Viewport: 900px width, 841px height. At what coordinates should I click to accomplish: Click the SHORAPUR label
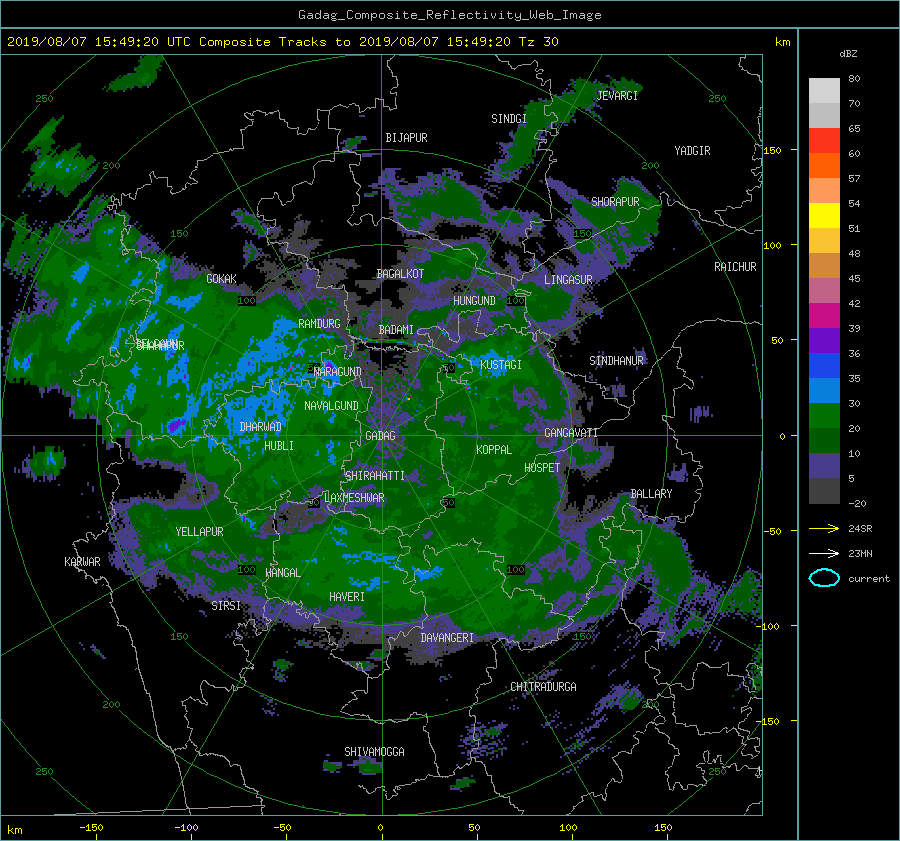click(615, 202)
